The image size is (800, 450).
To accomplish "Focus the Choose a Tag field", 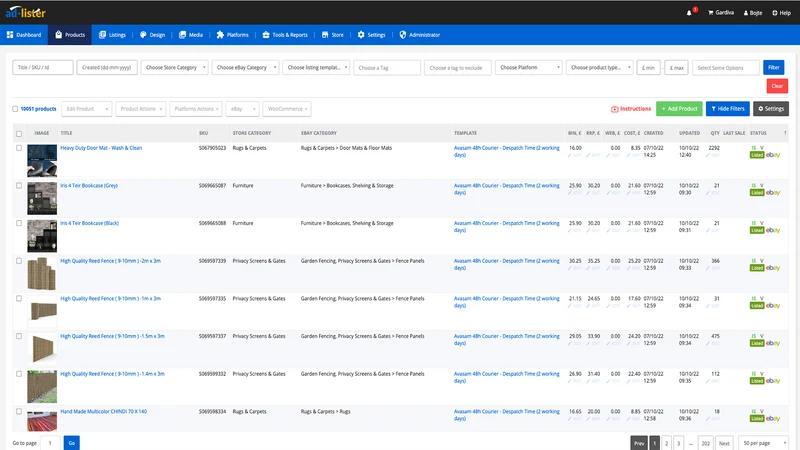I will pos(387,67).
